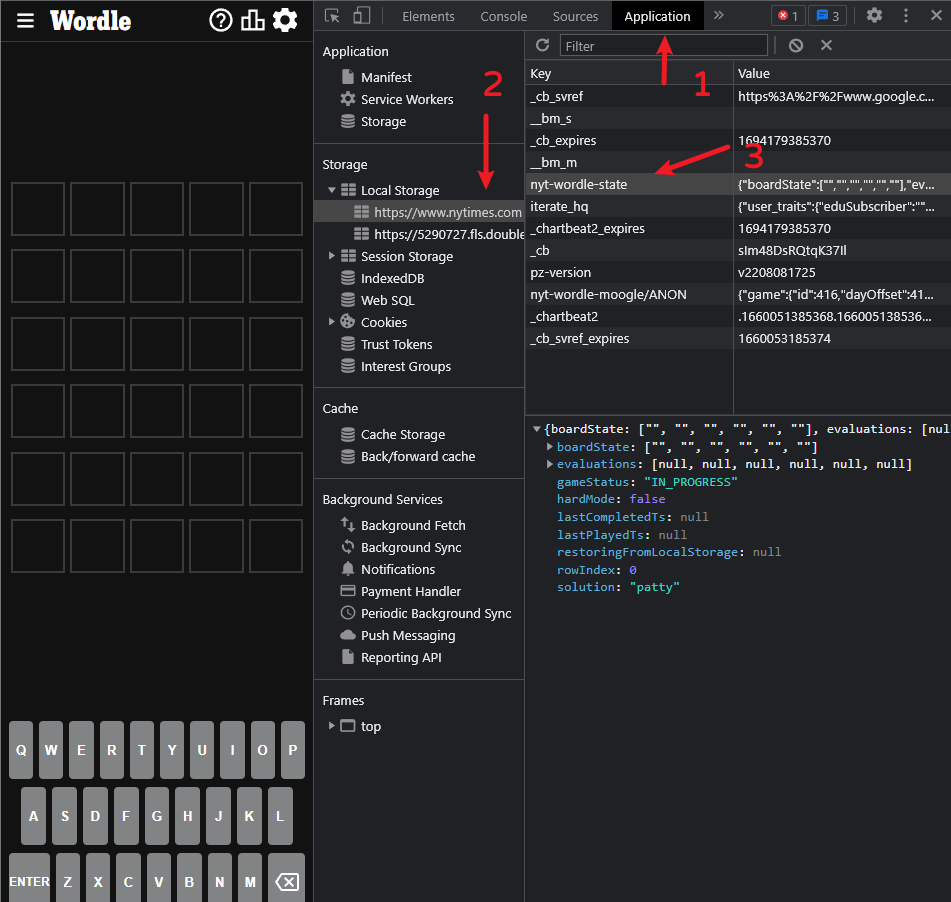The image size is (951, 902).
Task: Open the Wordle statistics chart icon
Action: tap(253, 20)
